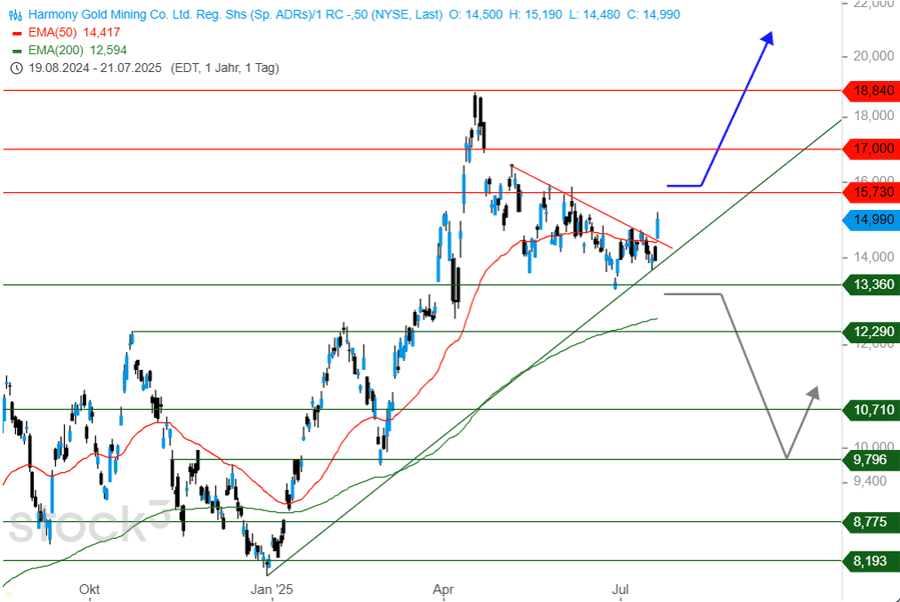900x602 pixels.
Task: Click the candlestick chart icon beside the title
Action: [x=15, y=15]
